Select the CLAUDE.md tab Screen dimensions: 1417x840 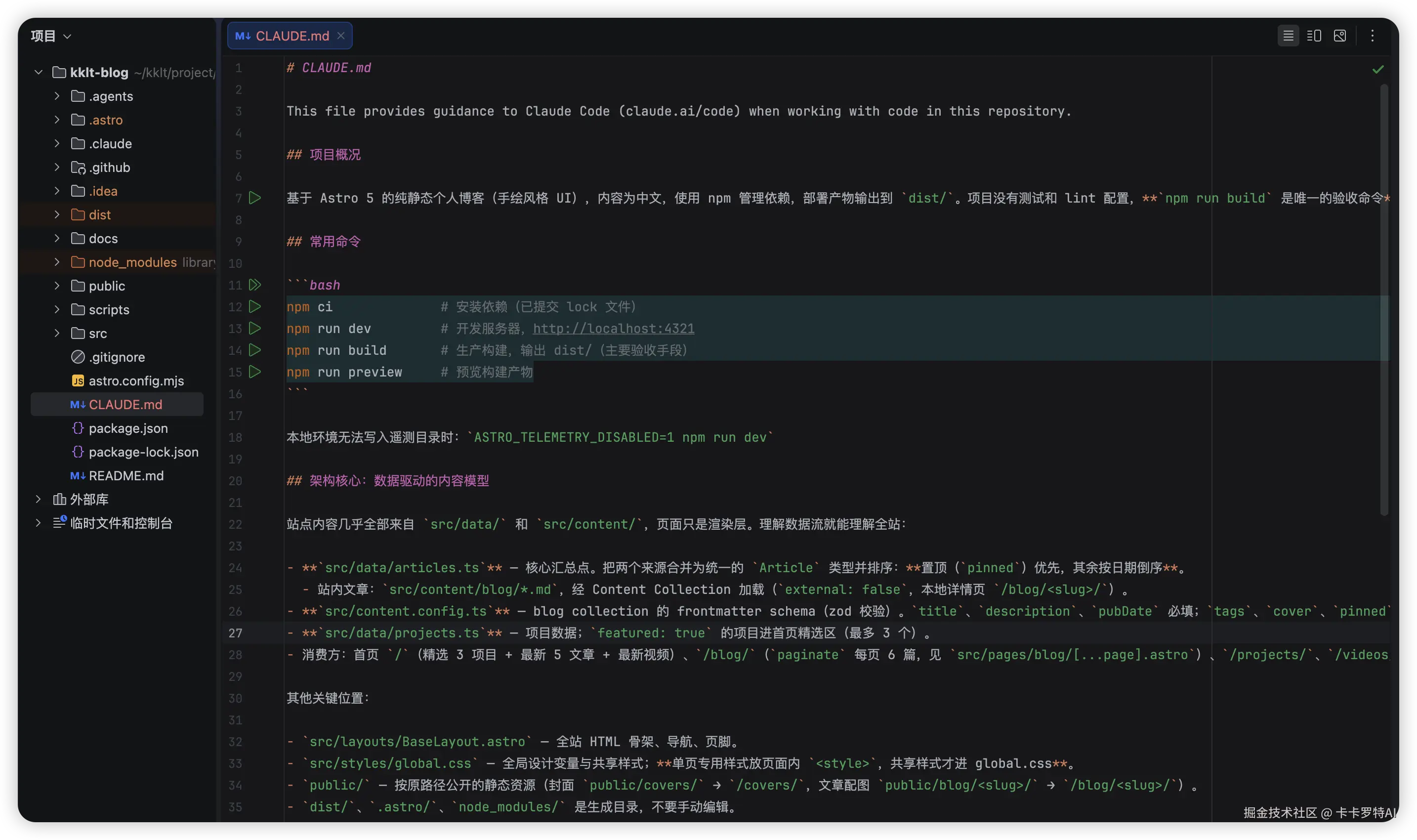click(x=290, y=36)
